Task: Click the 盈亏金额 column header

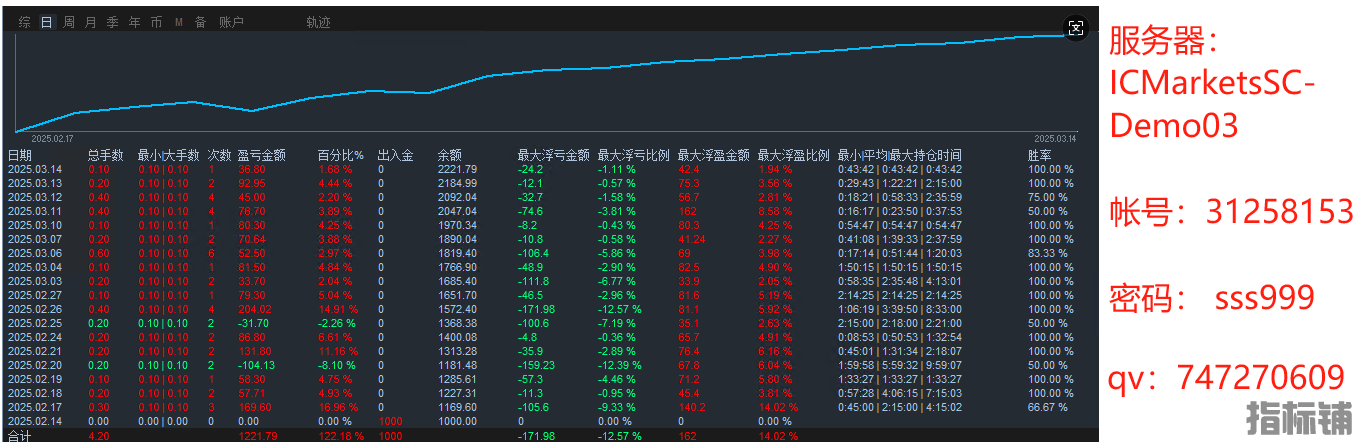Action: [x=262, y=155]
